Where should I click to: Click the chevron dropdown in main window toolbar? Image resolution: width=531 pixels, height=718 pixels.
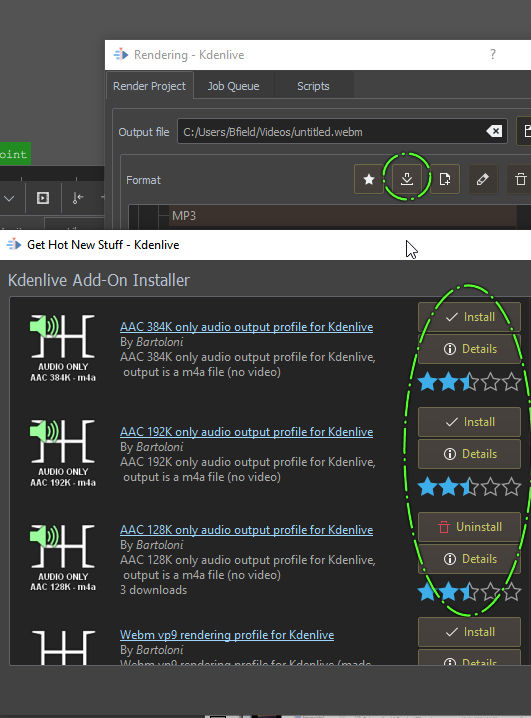click(x=9, y=198)
